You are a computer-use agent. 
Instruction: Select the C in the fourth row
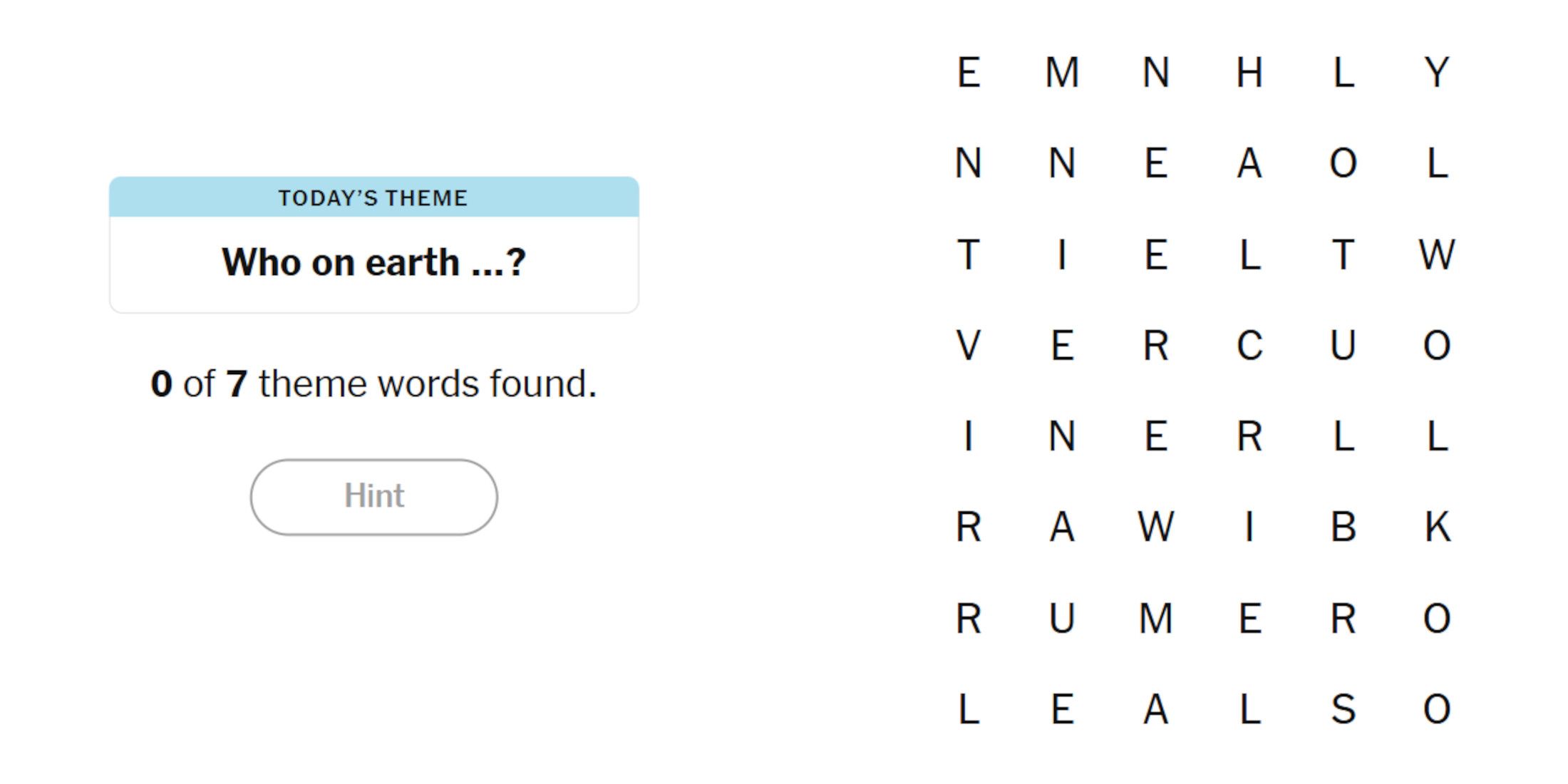[x=1251, y=346]
